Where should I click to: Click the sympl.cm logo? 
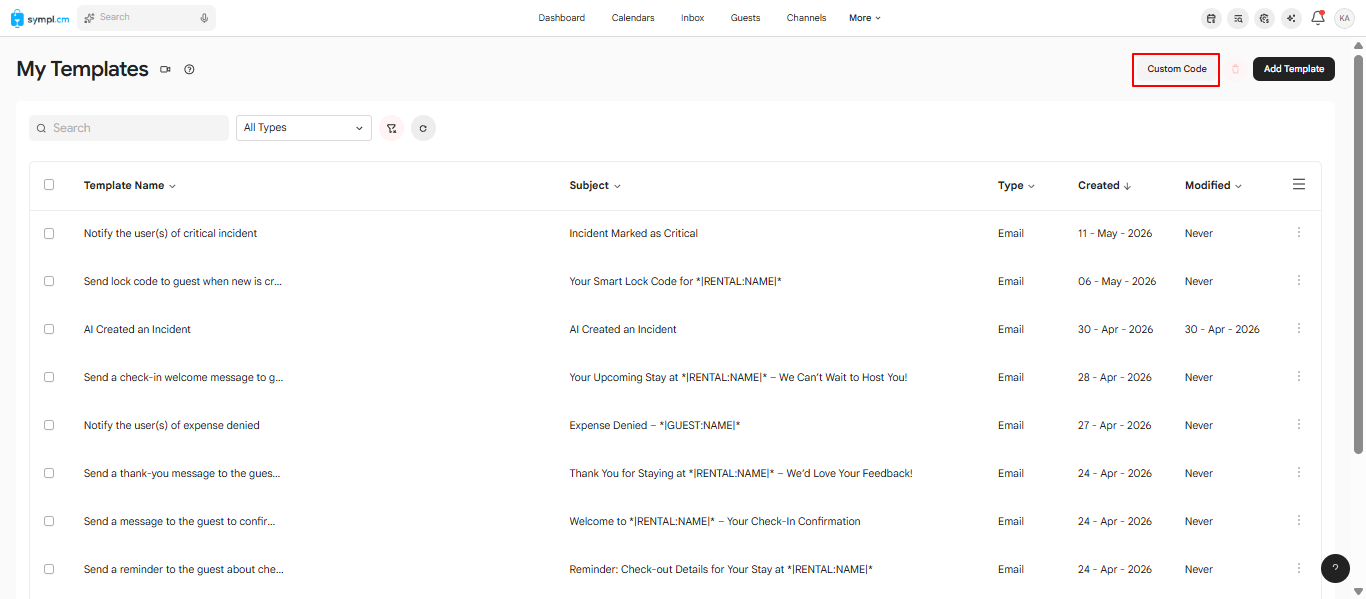coord(40,18)
